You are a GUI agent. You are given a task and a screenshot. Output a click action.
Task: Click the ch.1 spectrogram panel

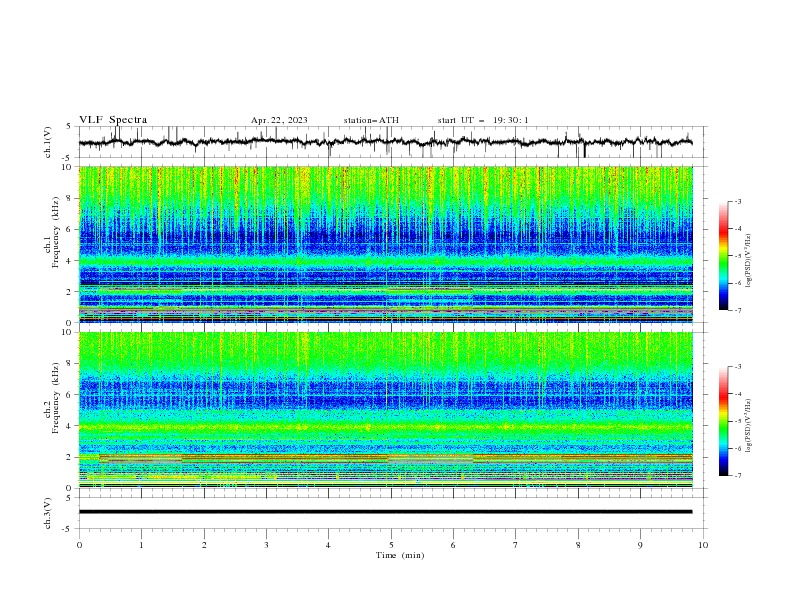click(x=386, y=244)
